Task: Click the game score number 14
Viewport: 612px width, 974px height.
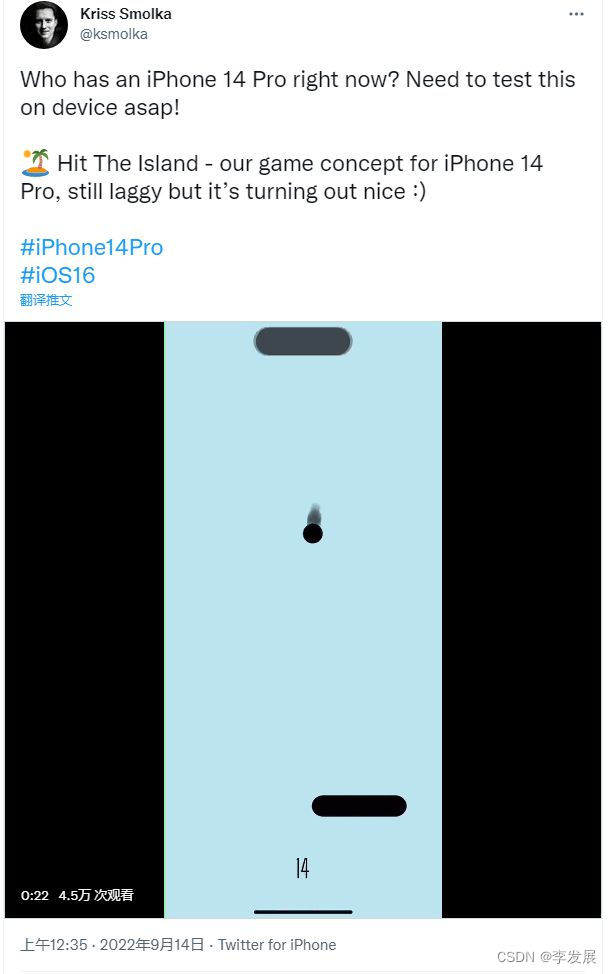Action: 302,868
